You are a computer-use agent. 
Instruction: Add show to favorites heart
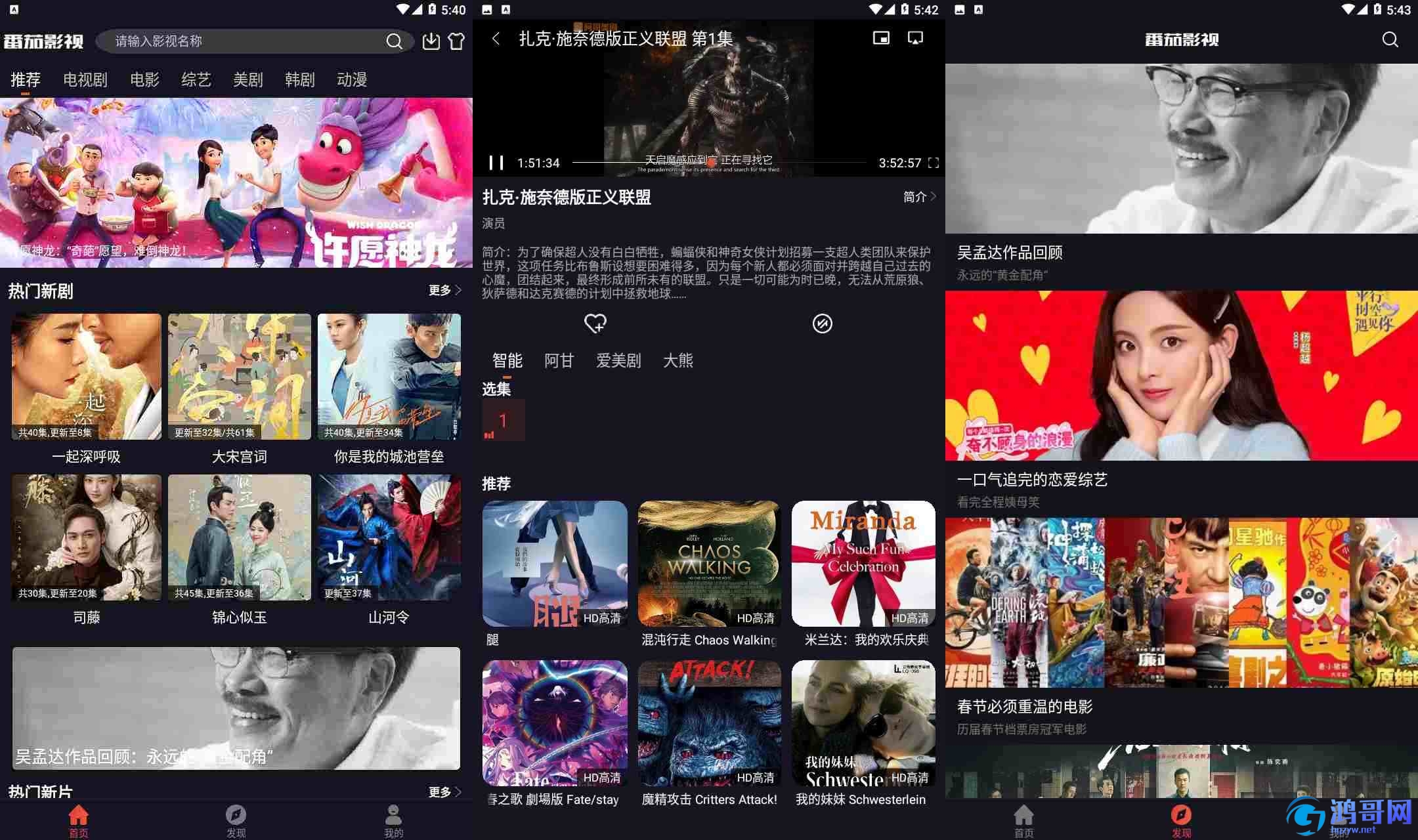coord(595,323)
